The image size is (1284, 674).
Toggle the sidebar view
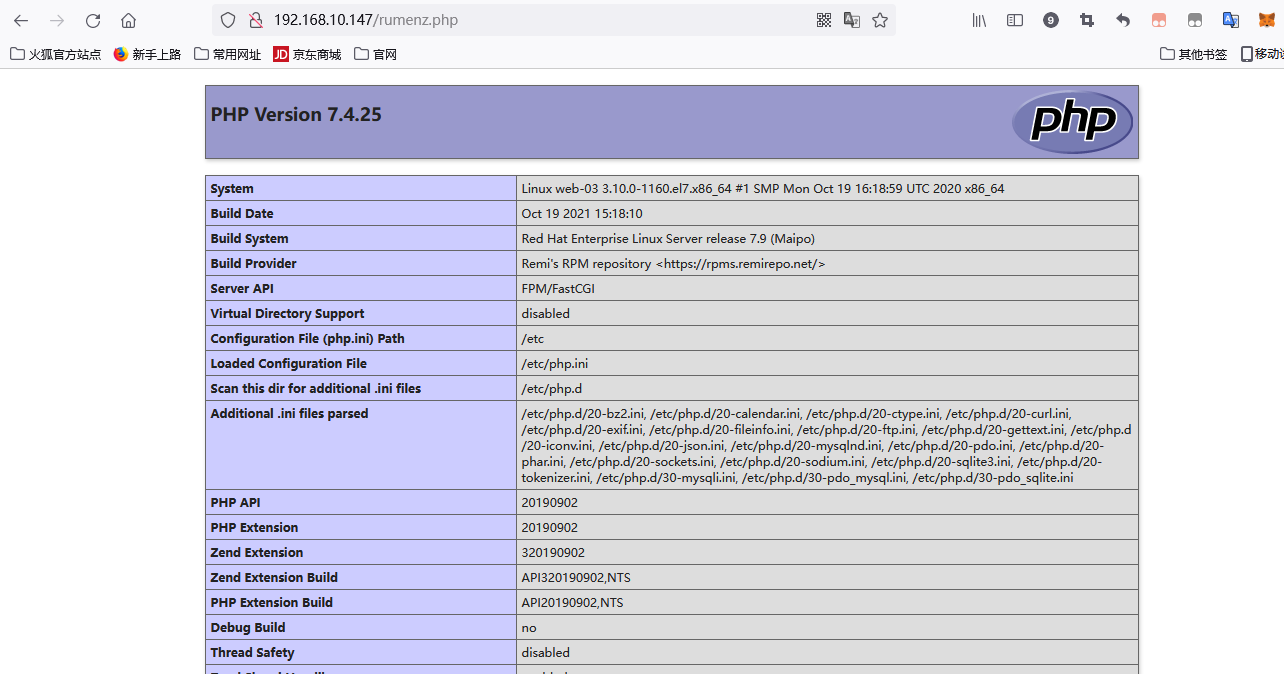coord(1015,20)
